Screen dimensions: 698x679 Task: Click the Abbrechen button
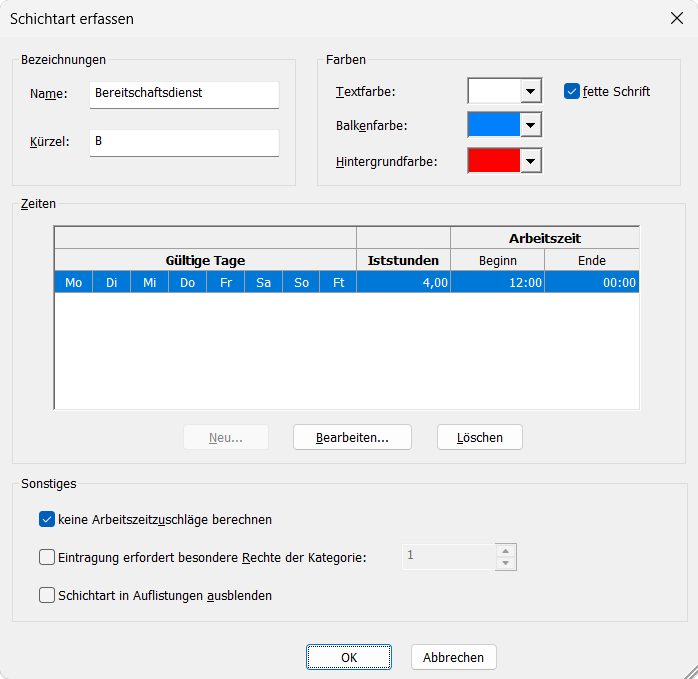(453, 657)
